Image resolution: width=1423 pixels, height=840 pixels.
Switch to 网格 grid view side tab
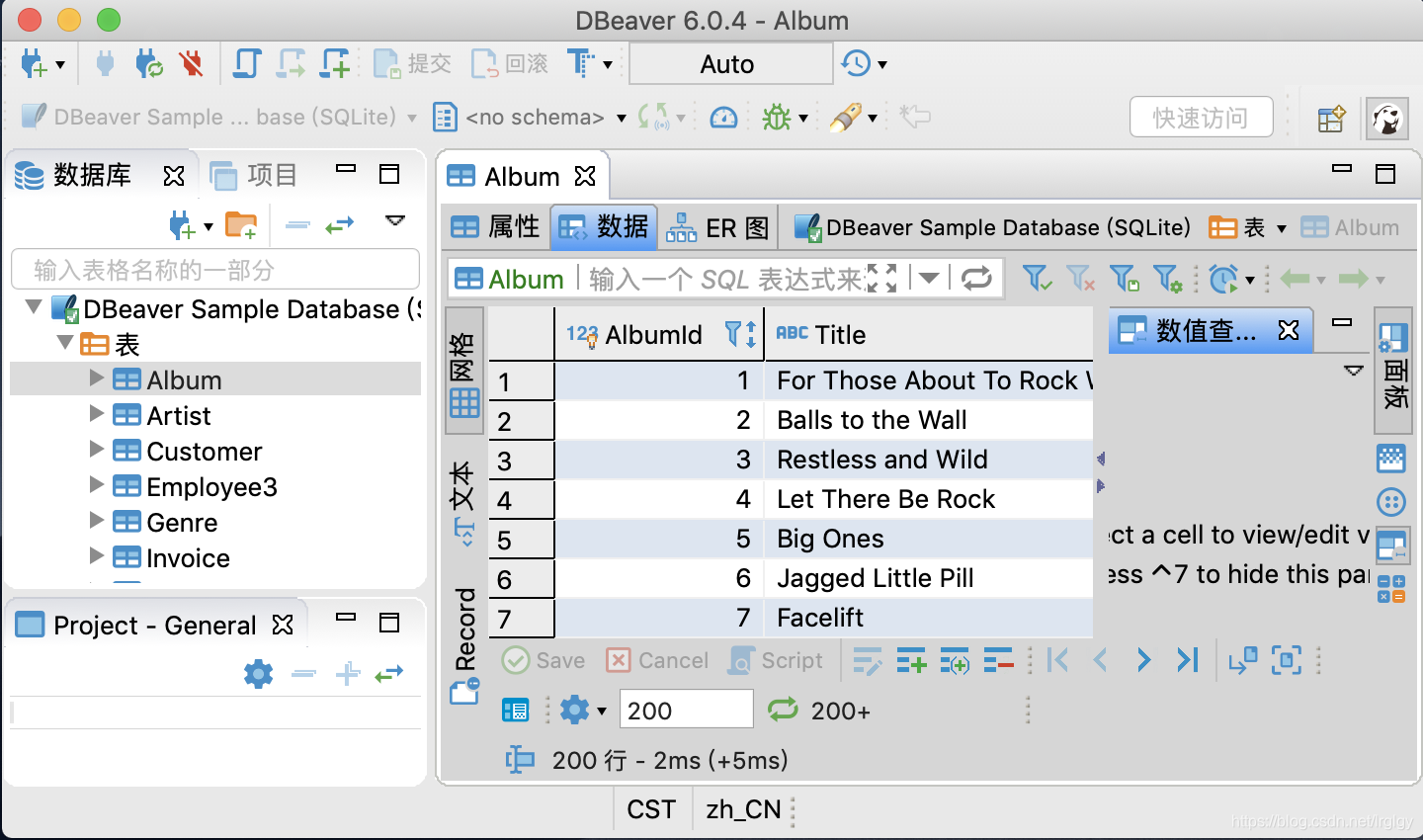[464, 372]
